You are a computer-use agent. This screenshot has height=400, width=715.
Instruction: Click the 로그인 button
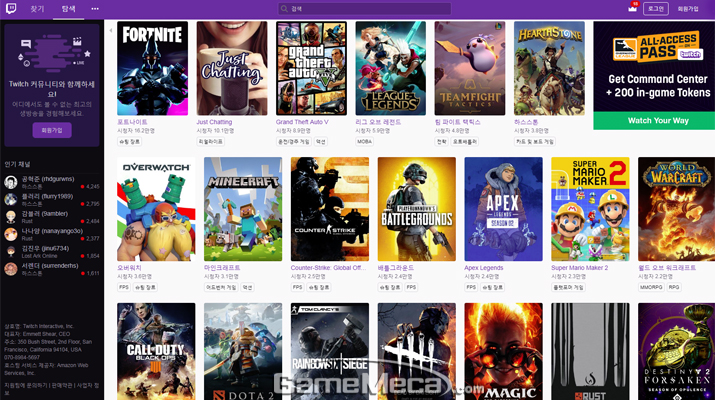pos(655,8)
